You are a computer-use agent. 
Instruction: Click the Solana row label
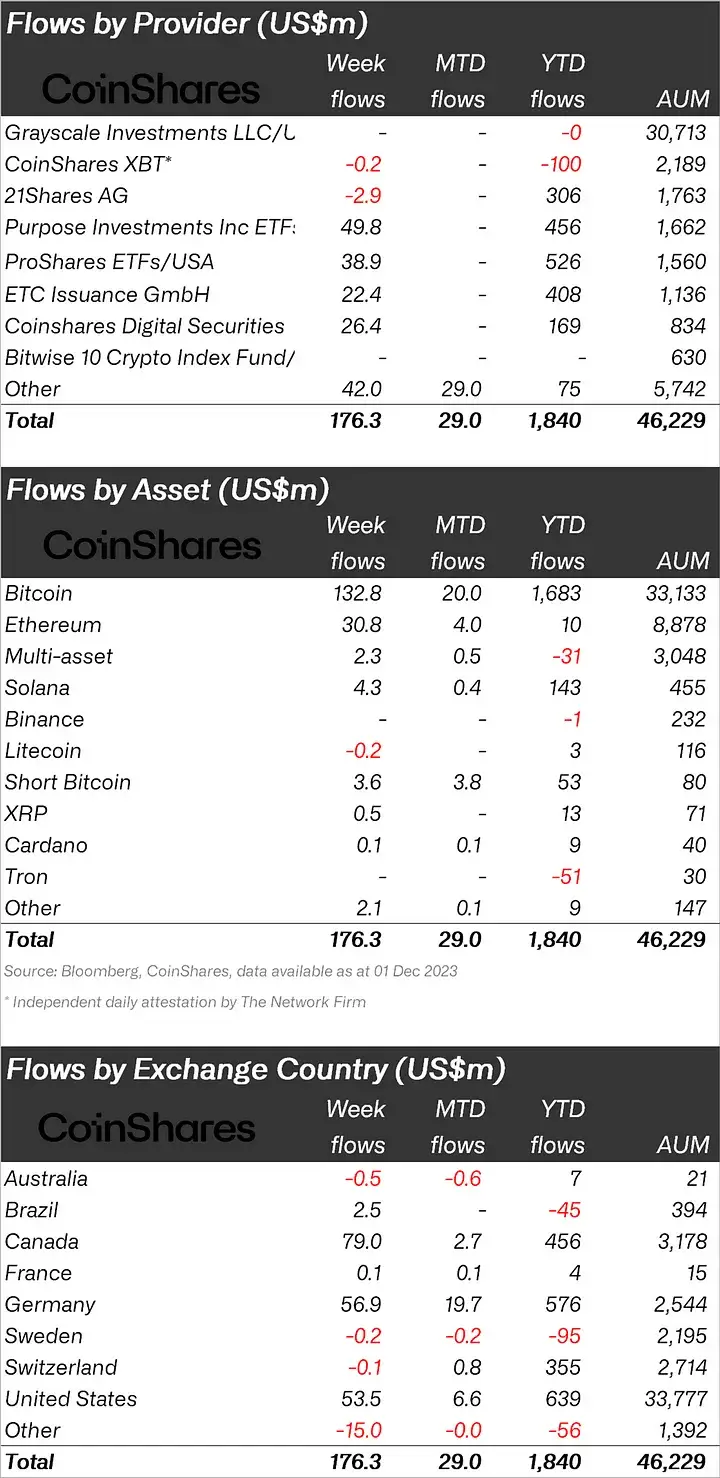(40, 688)
